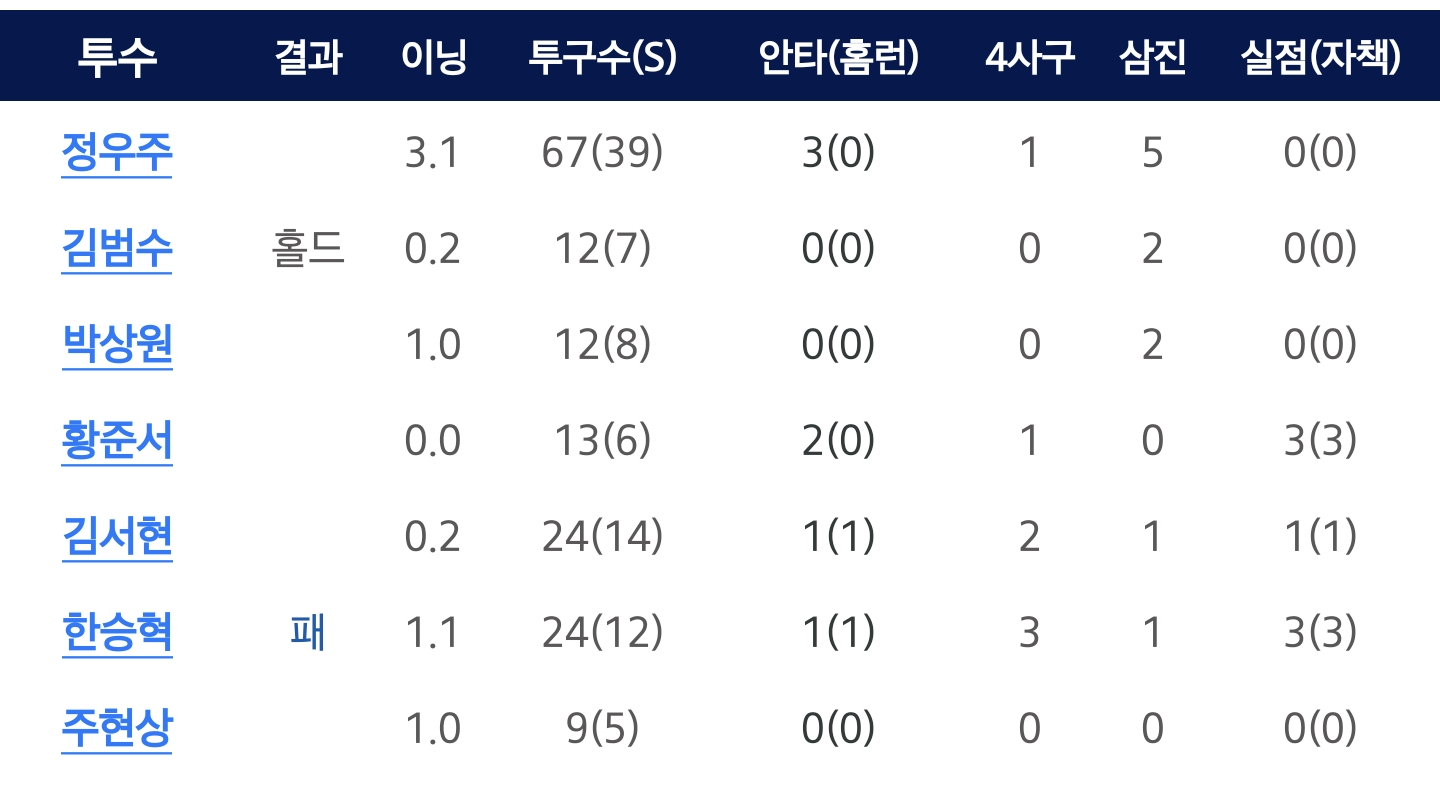The width and height of the screenshot is (1440, 785).
Task: Click 정우주's 3.1 innings cell
Action: click(433, 154)
